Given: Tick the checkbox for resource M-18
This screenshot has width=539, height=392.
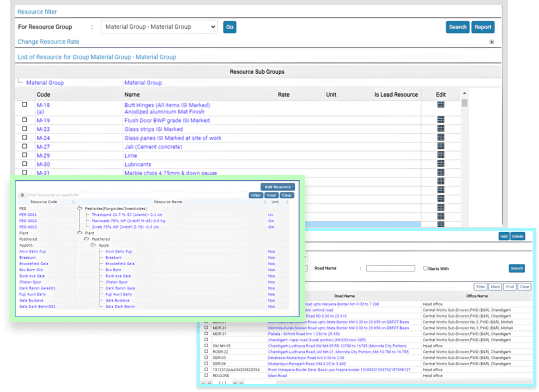Looking at the screenshot, I should coord(24,105).
